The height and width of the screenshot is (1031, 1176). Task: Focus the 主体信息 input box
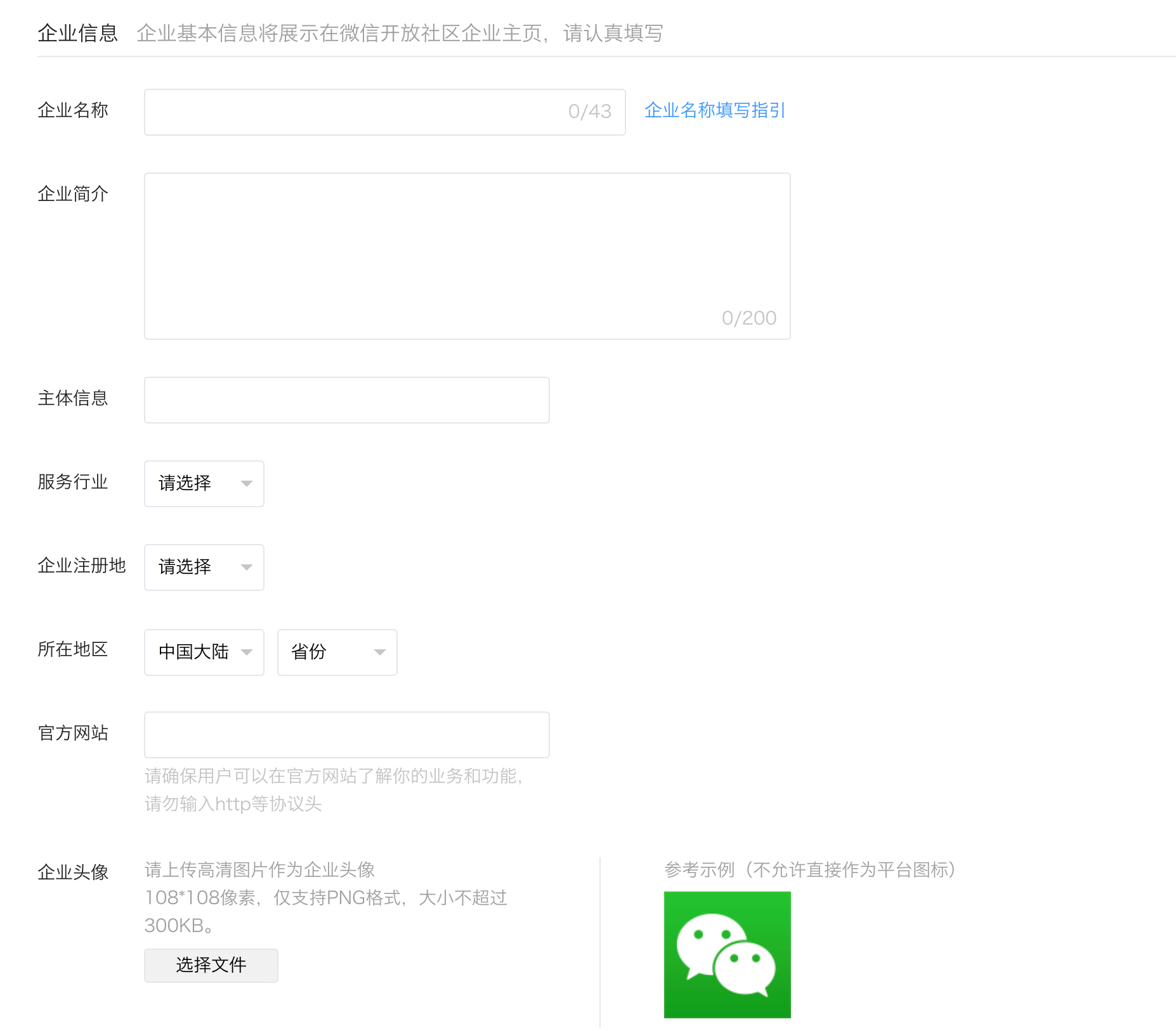click(346, 400)
